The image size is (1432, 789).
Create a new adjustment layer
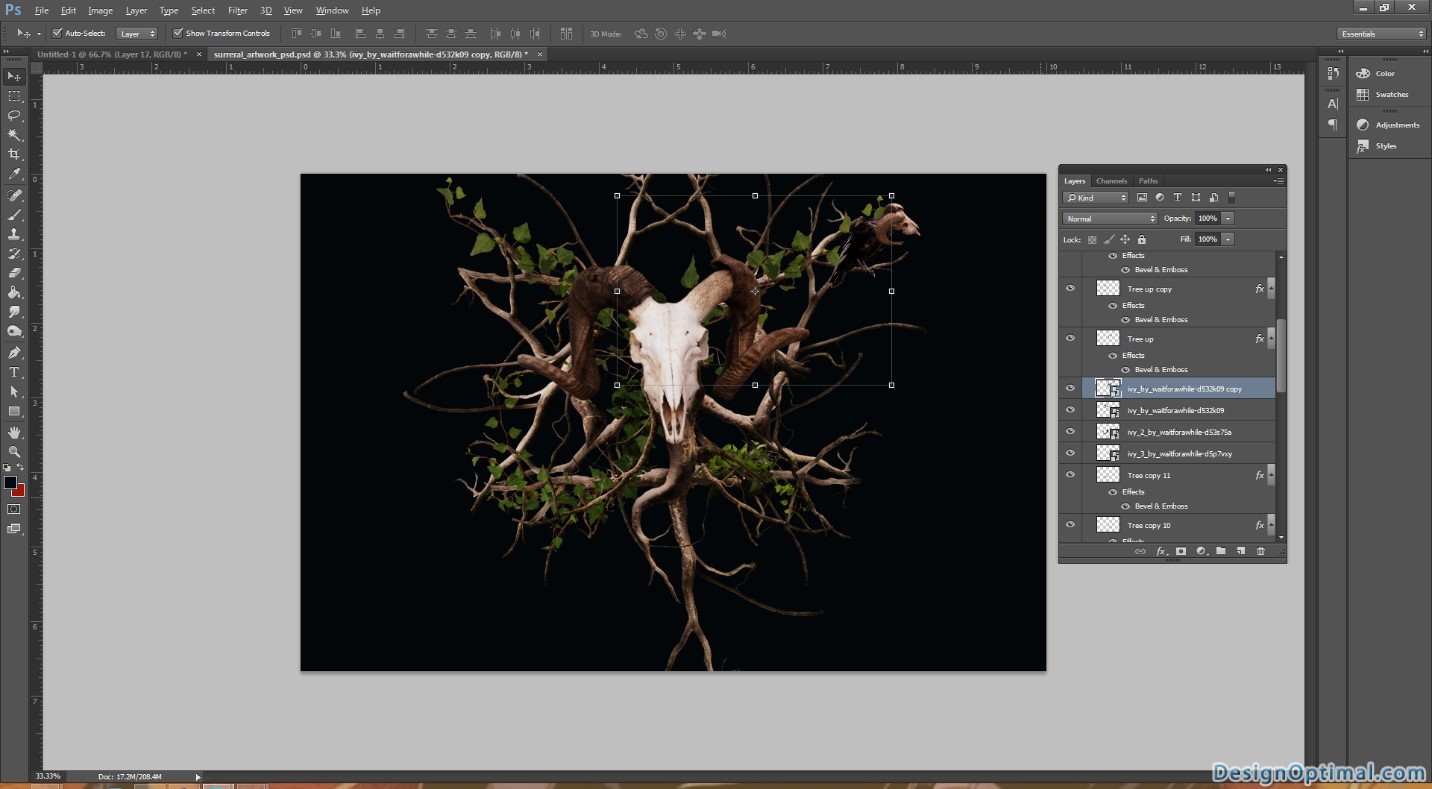pyautogui.click(x=1201, y=551)
